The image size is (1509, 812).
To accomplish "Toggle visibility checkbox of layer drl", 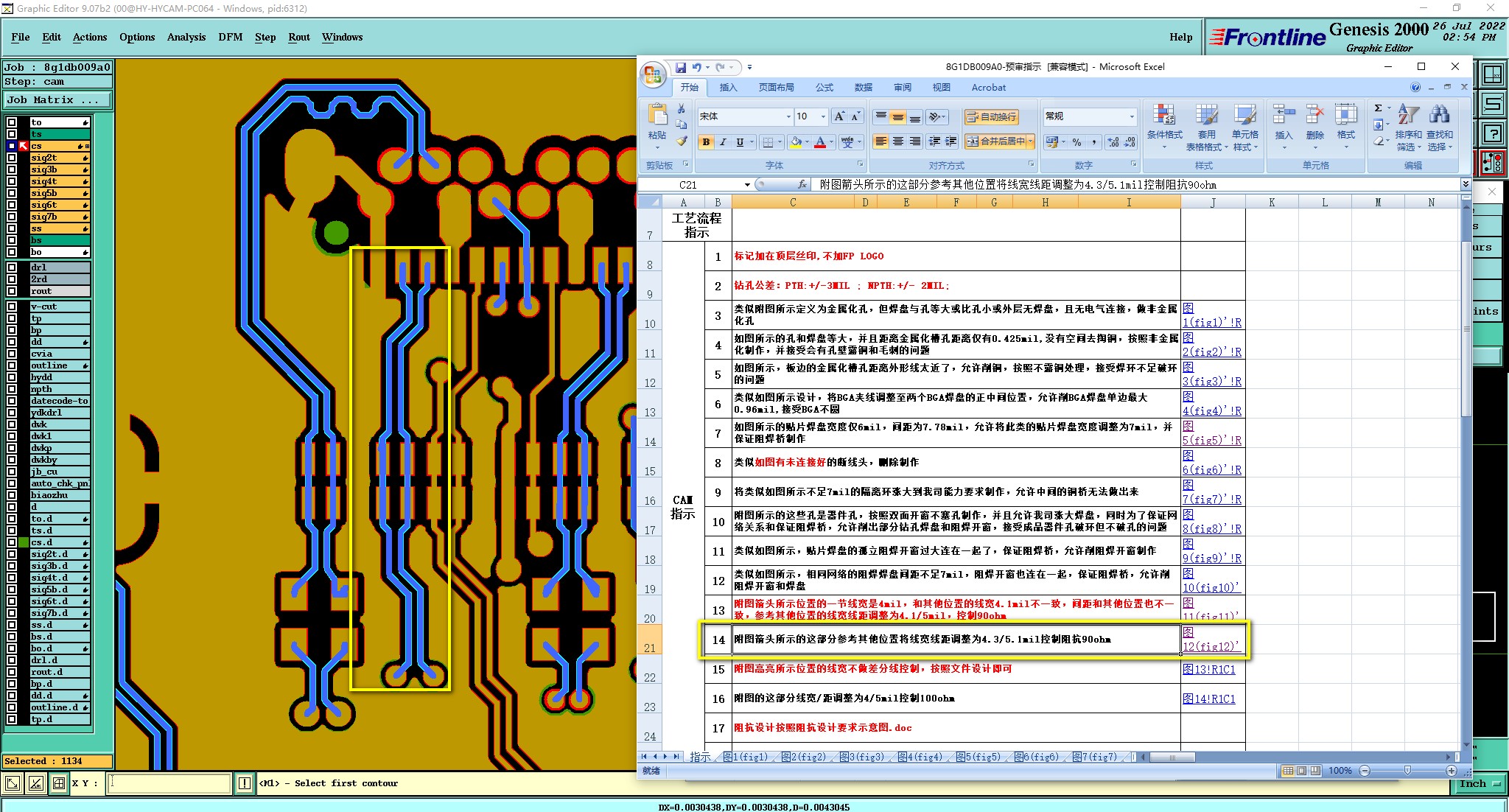I will [x=12, y=267].
